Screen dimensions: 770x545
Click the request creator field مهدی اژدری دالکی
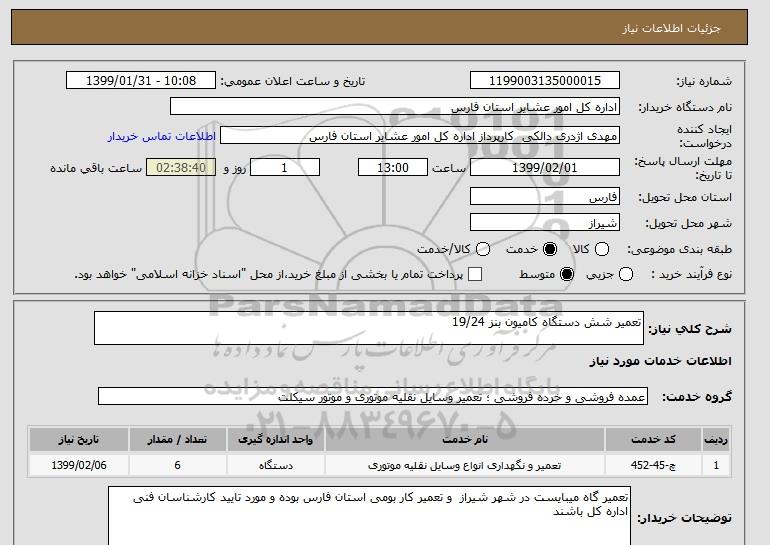pos(420,136)
